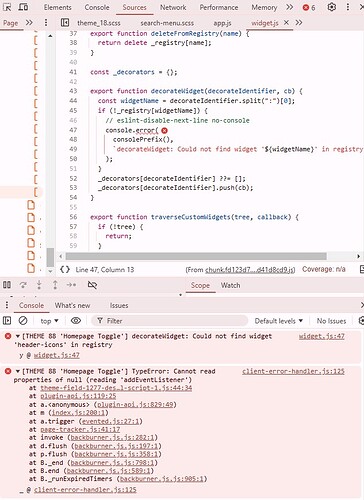The width and height of the screenshot is (364, 500).
Task: Click the inline error icon on line 47
Action: tap(164, 130)
